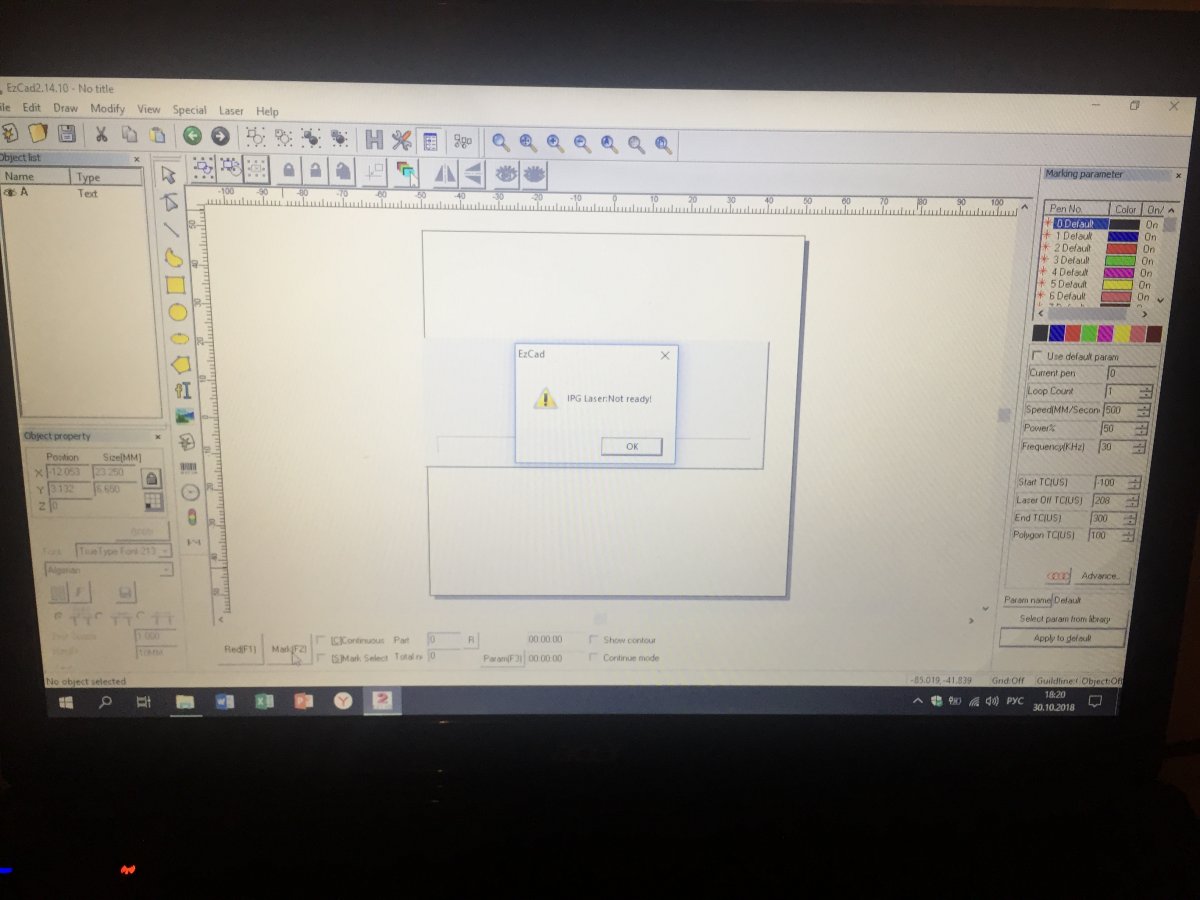This screenshot has height=900, width=1200.
Task: Pick the barcode tool in left toolbar
Action: point(188,467)
